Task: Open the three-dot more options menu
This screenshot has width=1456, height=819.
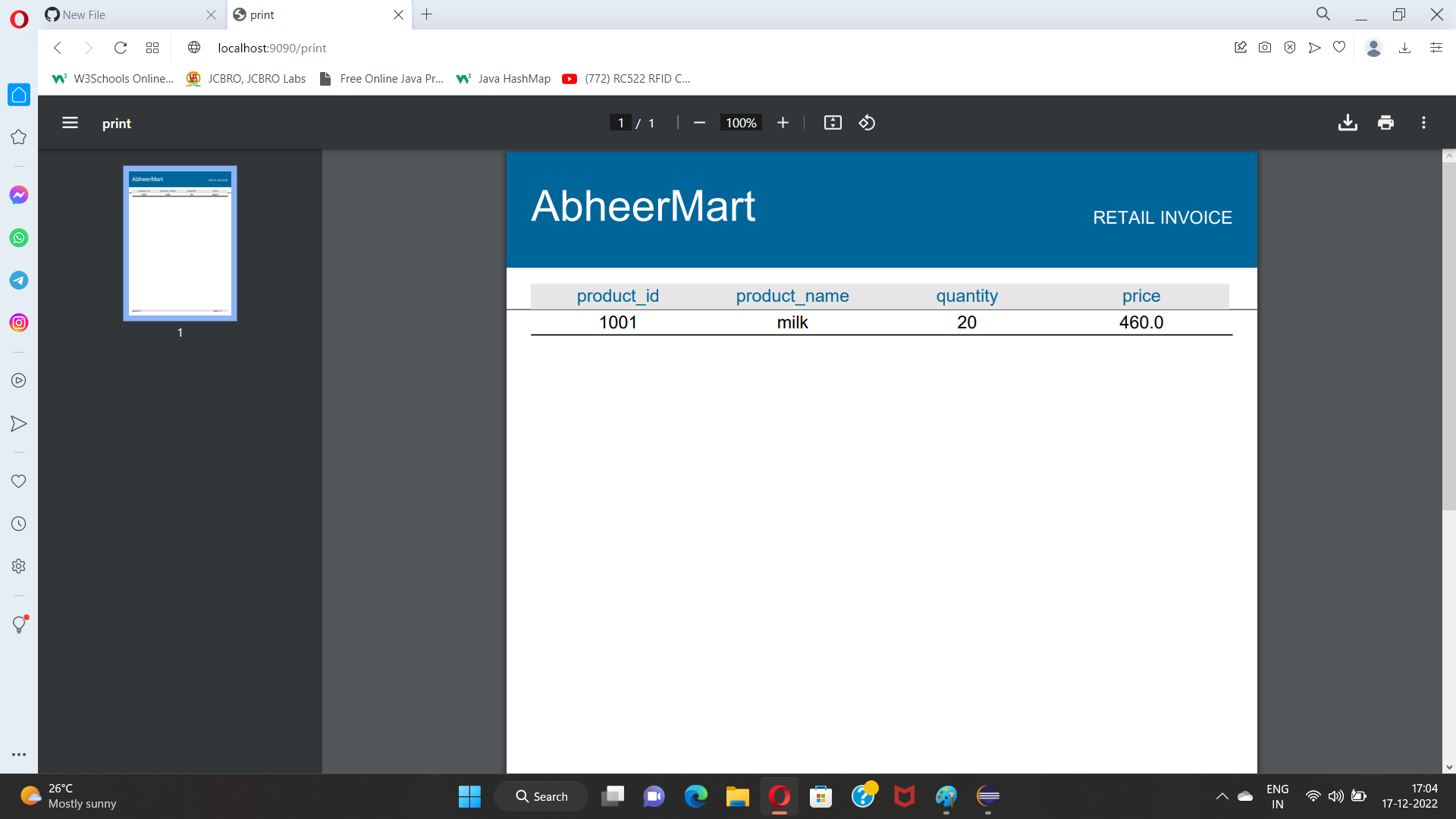Action: (1424, 122)
